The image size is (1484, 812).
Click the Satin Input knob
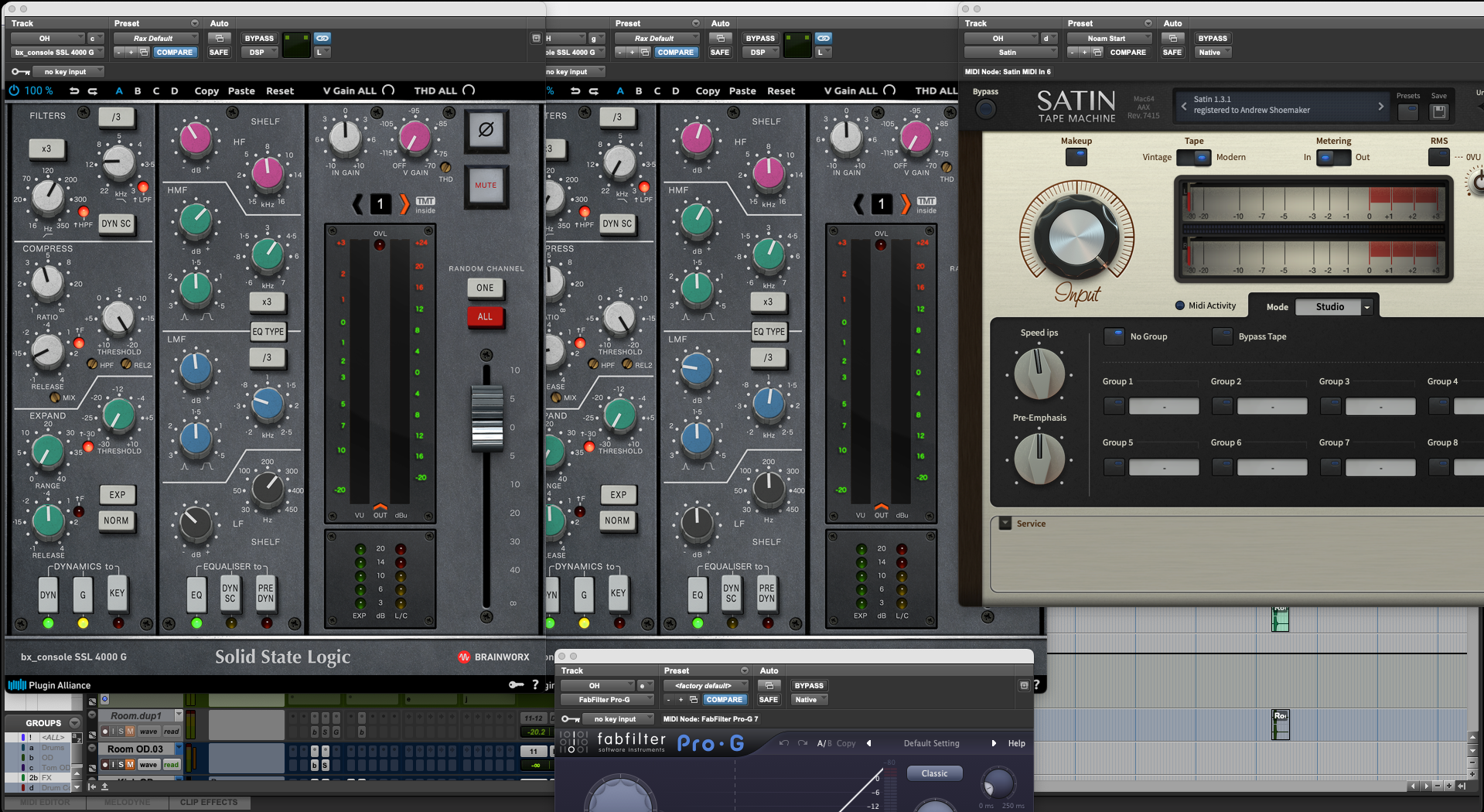click(1076, 237)
